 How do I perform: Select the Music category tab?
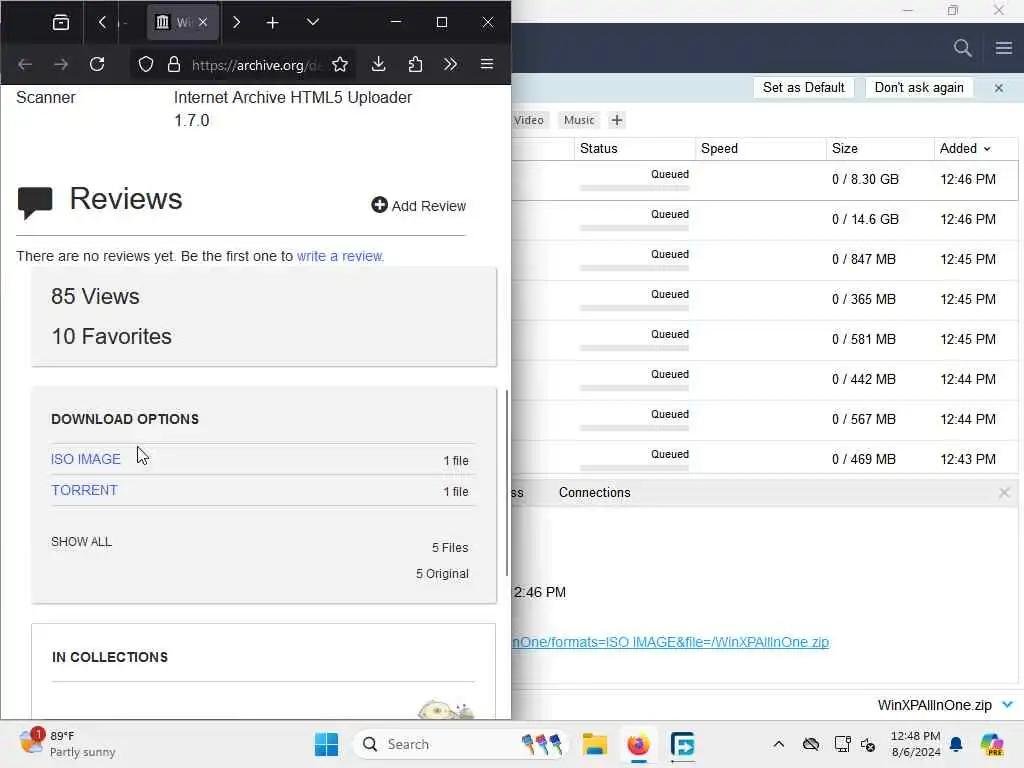tap(579, 120)
